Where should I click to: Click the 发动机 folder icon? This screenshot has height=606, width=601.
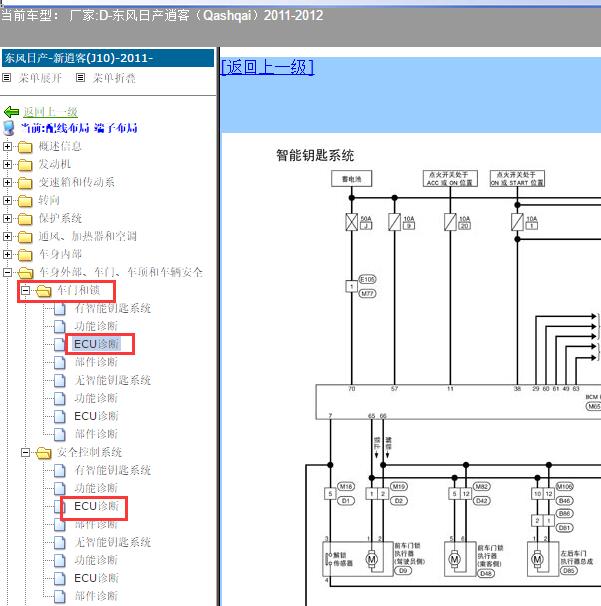click(x=25, y=165)
